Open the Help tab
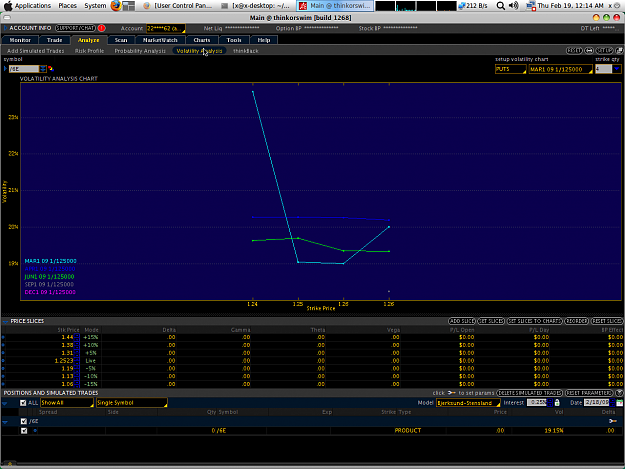This screenshot has height=469, width=625. [x=263, y=40]
